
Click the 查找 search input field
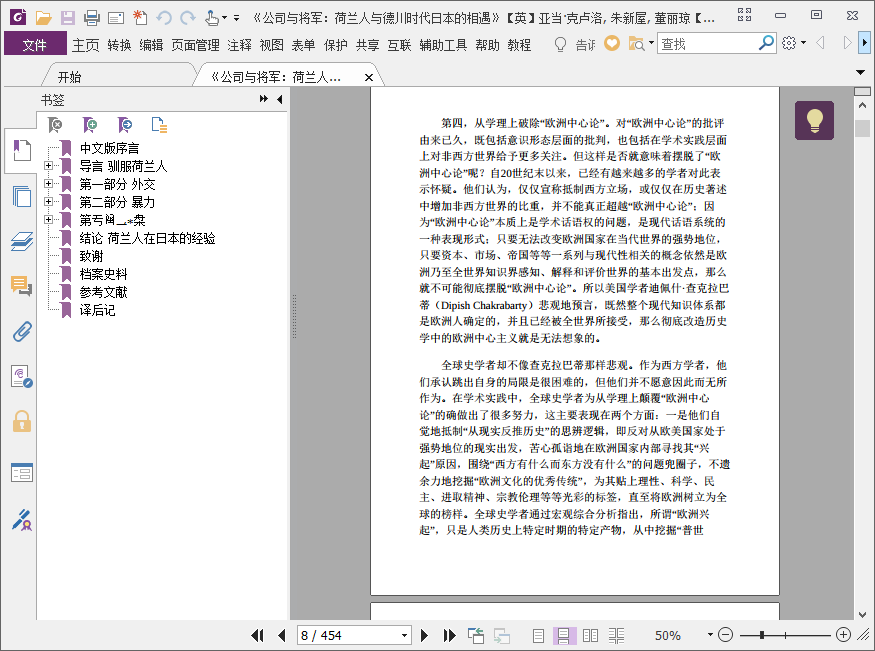[x=708, y=43]
